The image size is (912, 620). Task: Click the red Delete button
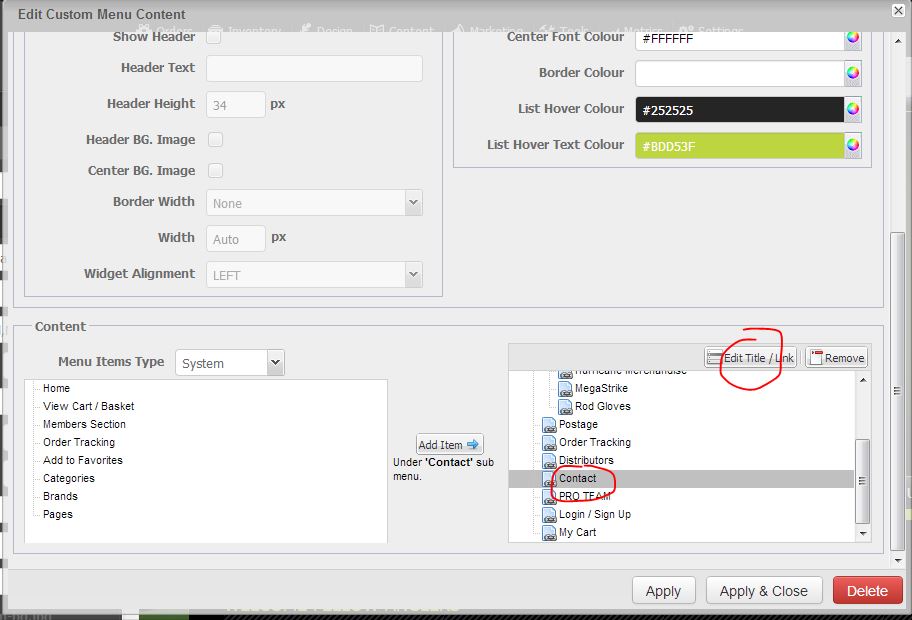coord(867,591)
